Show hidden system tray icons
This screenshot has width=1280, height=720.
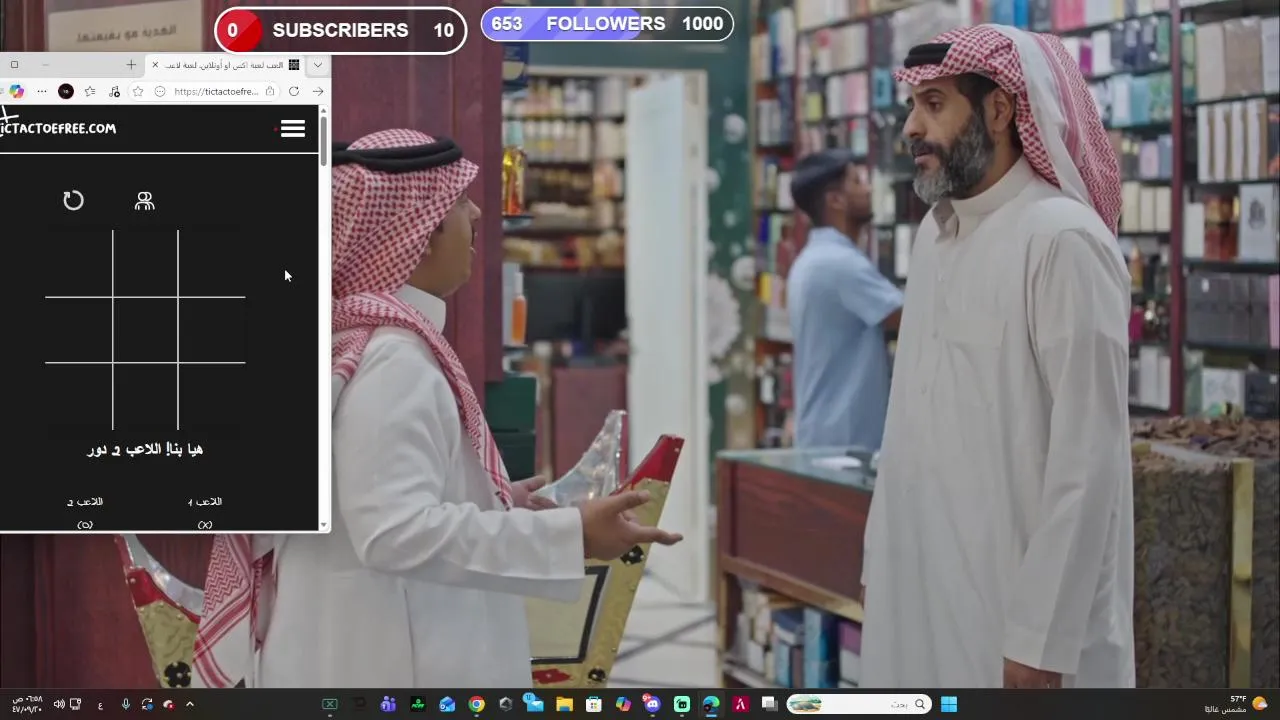[x=190, y=704]
